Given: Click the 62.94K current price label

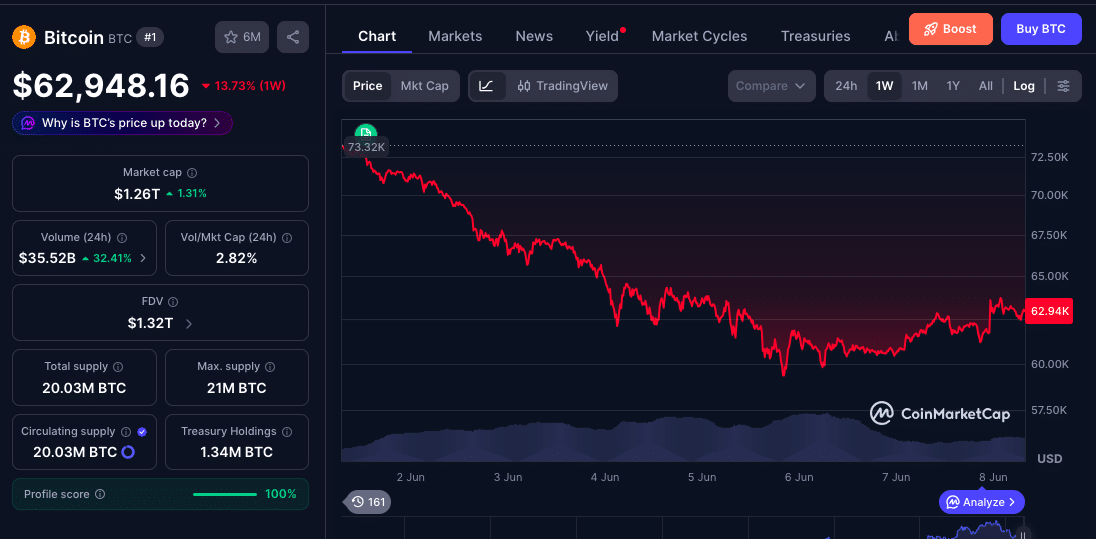Looking at the screenshot, I should (1050, 311).
